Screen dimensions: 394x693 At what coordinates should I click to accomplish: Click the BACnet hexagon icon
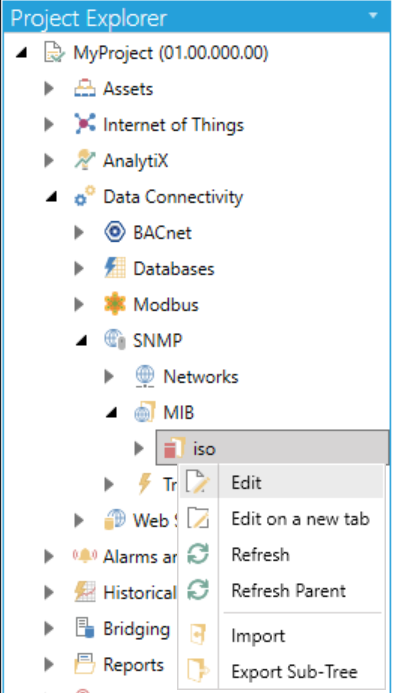[x=115, y=232]
